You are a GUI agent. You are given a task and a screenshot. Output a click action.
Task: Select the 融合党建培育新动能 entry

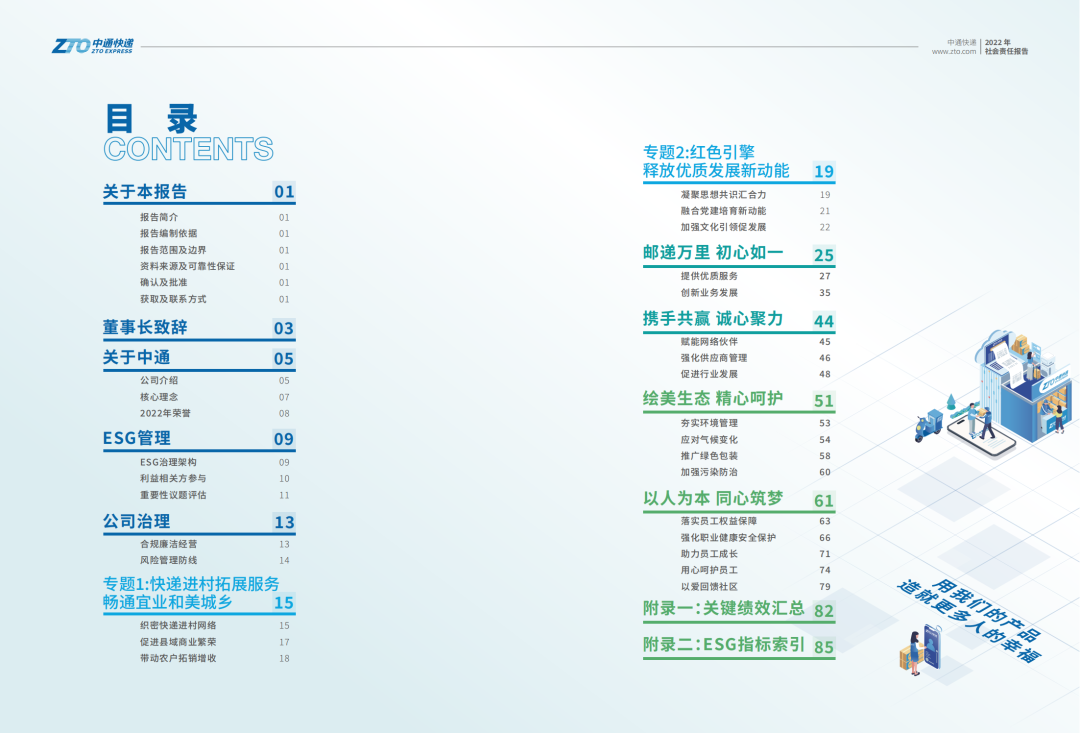click(x=723, y=211)
